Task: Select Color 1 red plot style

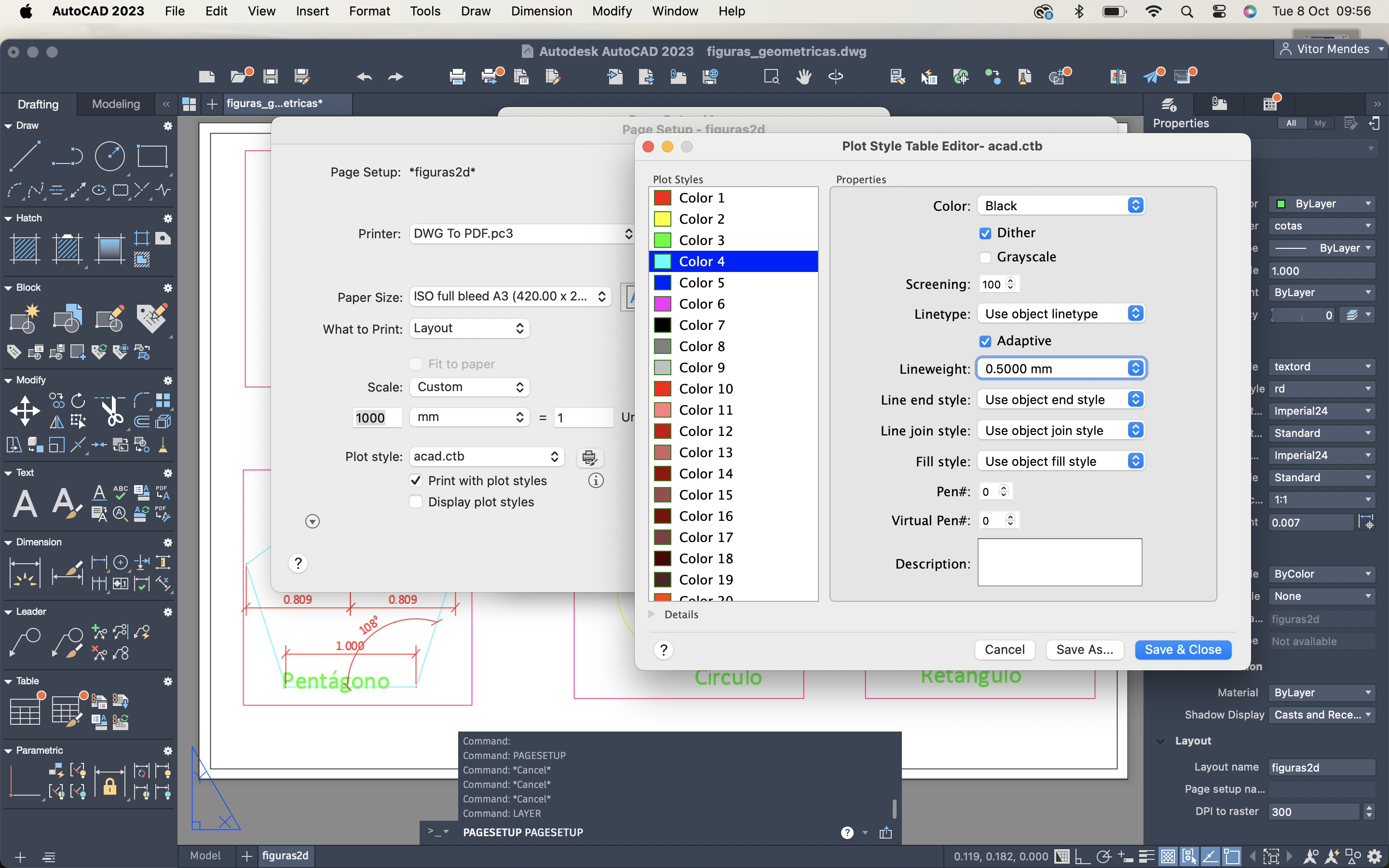Action: (733, 198)
